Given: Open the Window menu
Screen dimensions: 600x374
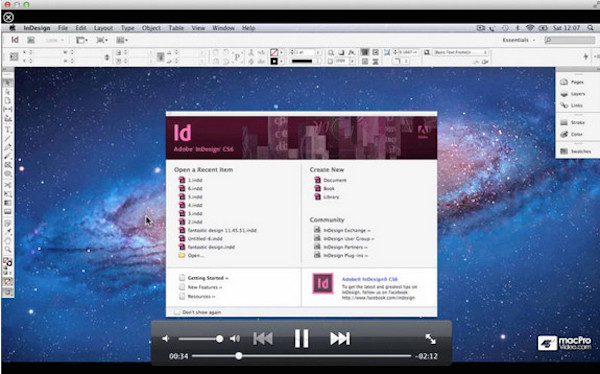Looking at the screenshot, I should tap(223, 28).
